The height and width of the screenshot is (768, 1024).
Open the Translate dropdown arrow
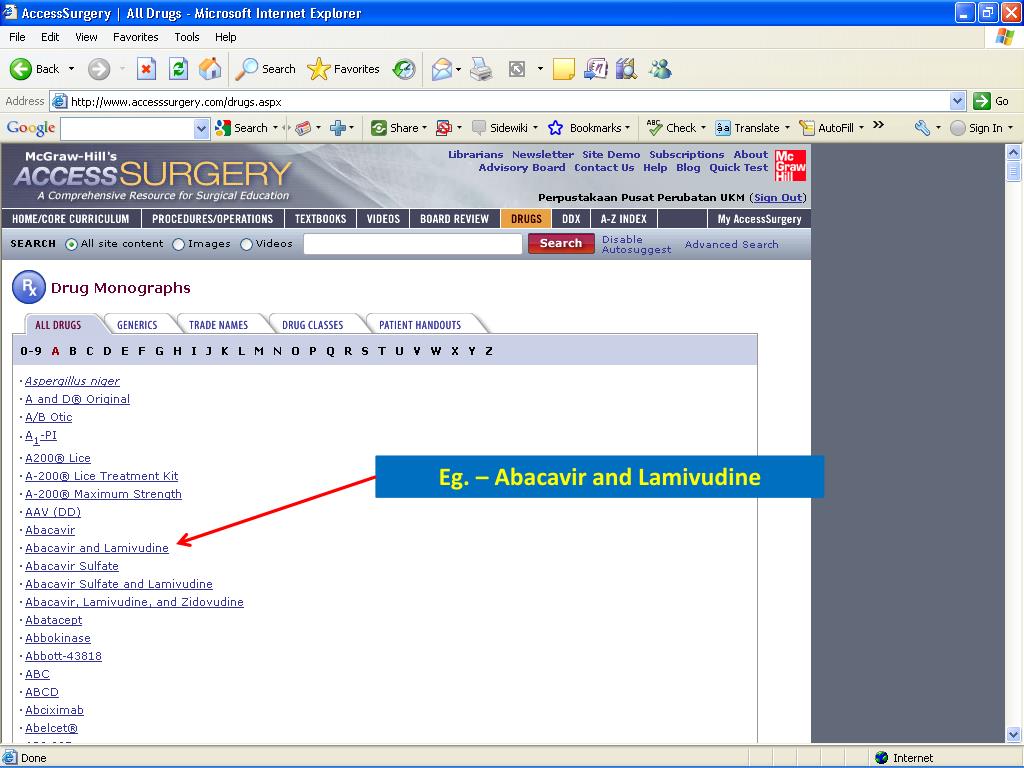(x=787, y=128)
